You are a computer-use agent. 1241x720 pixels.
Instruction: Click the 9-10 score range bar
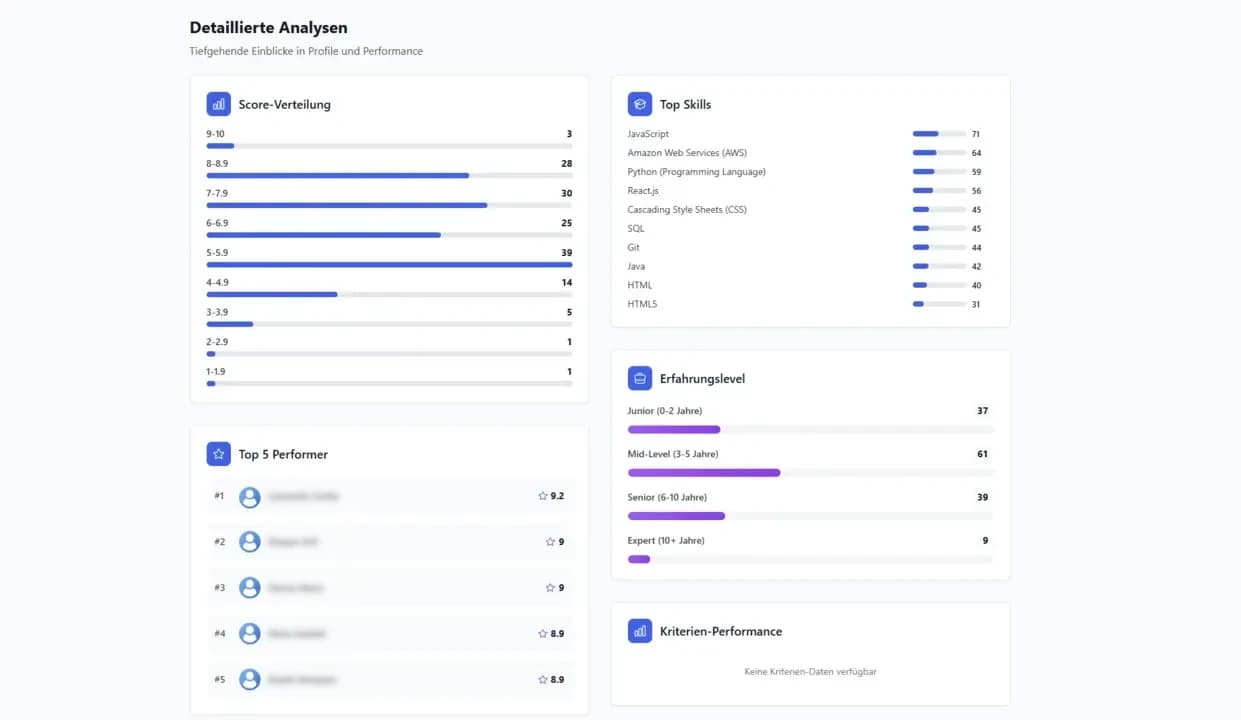389,146
